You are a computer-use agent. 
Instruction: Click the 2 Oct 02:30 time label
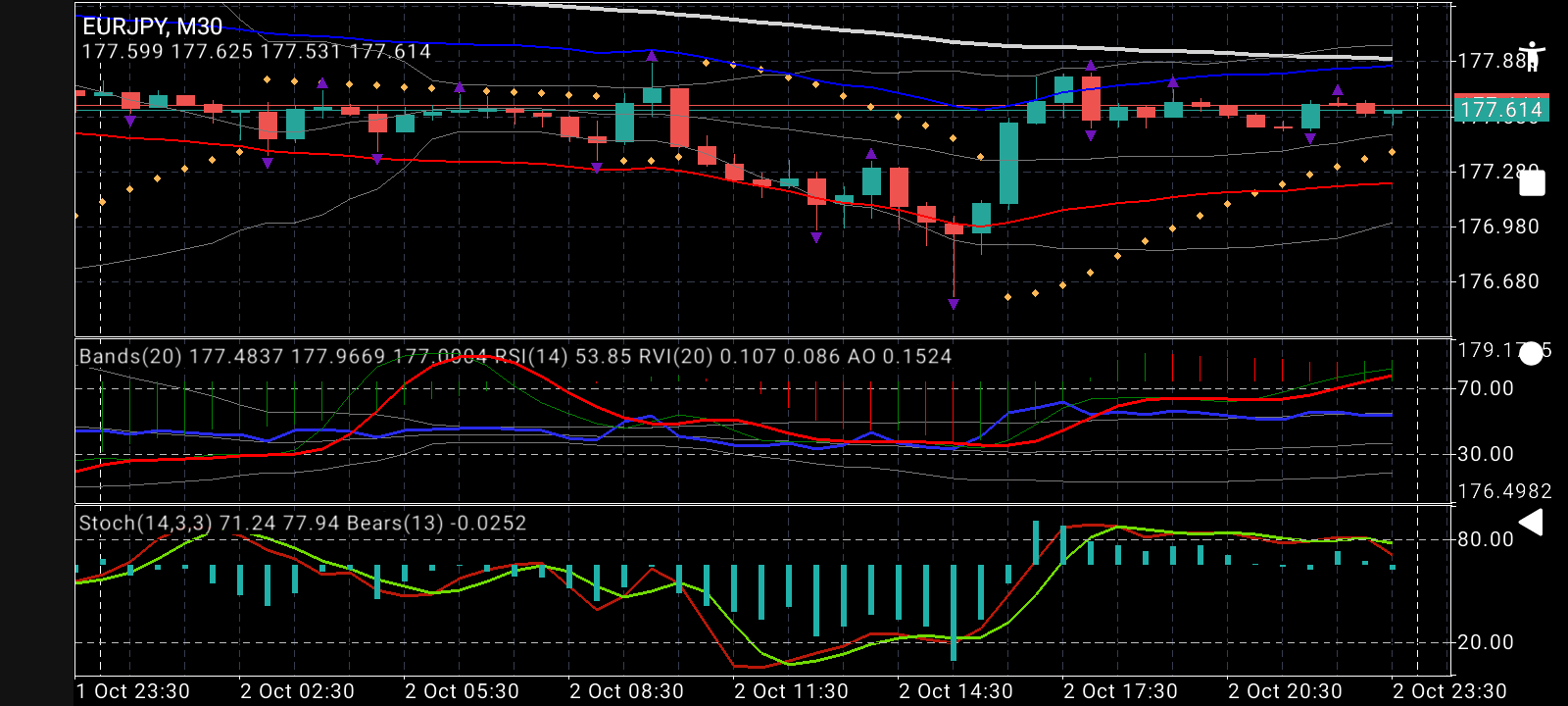pos(297,691)
